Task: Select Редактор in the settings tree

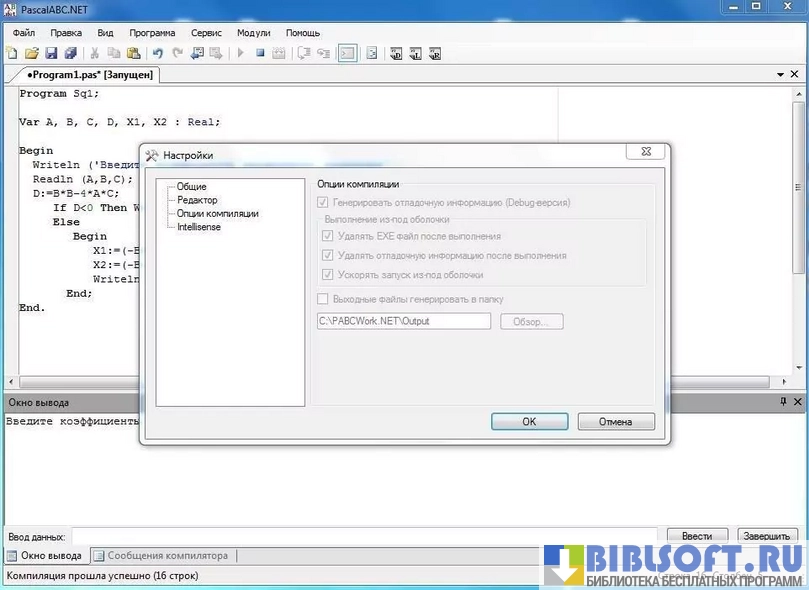Action: tap(197, 200)
